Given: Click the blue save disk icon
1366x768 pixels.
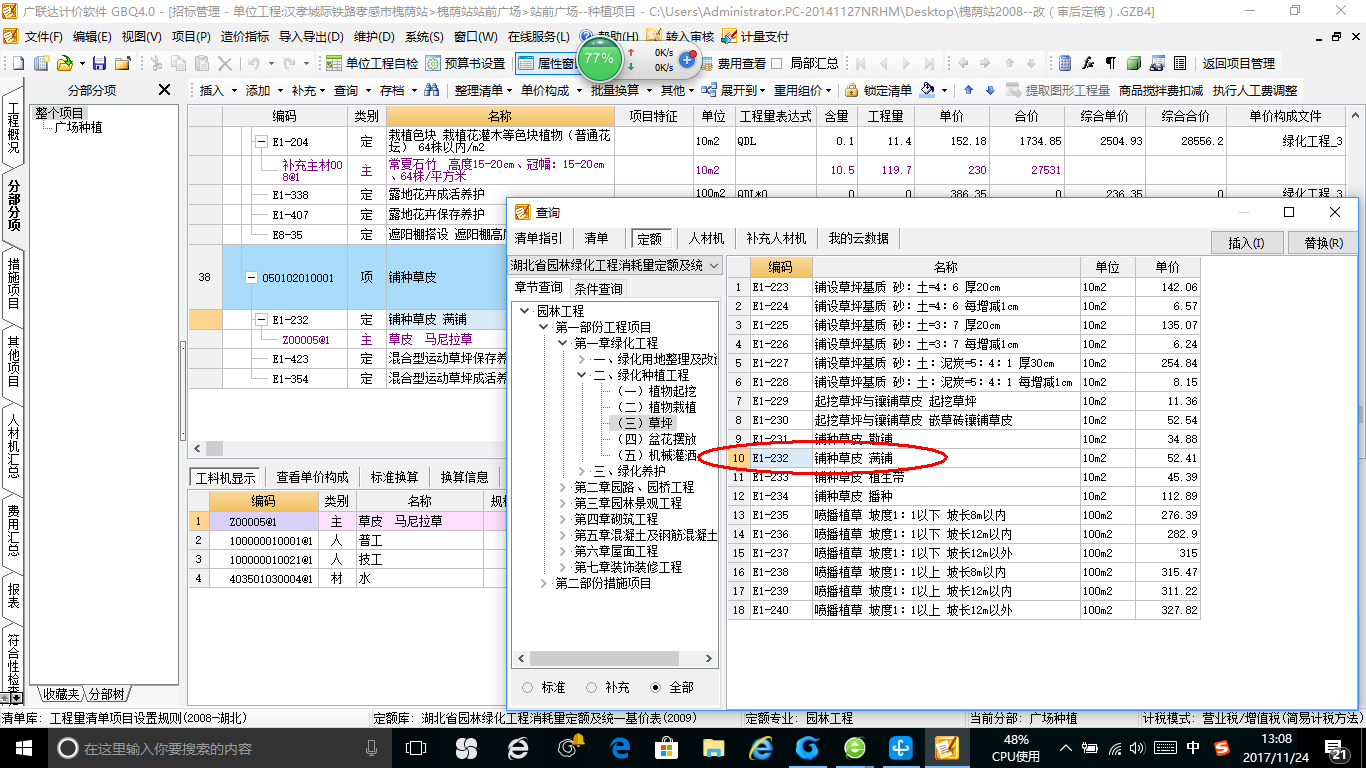Looking at the screenshot, I should coord(101,63).
